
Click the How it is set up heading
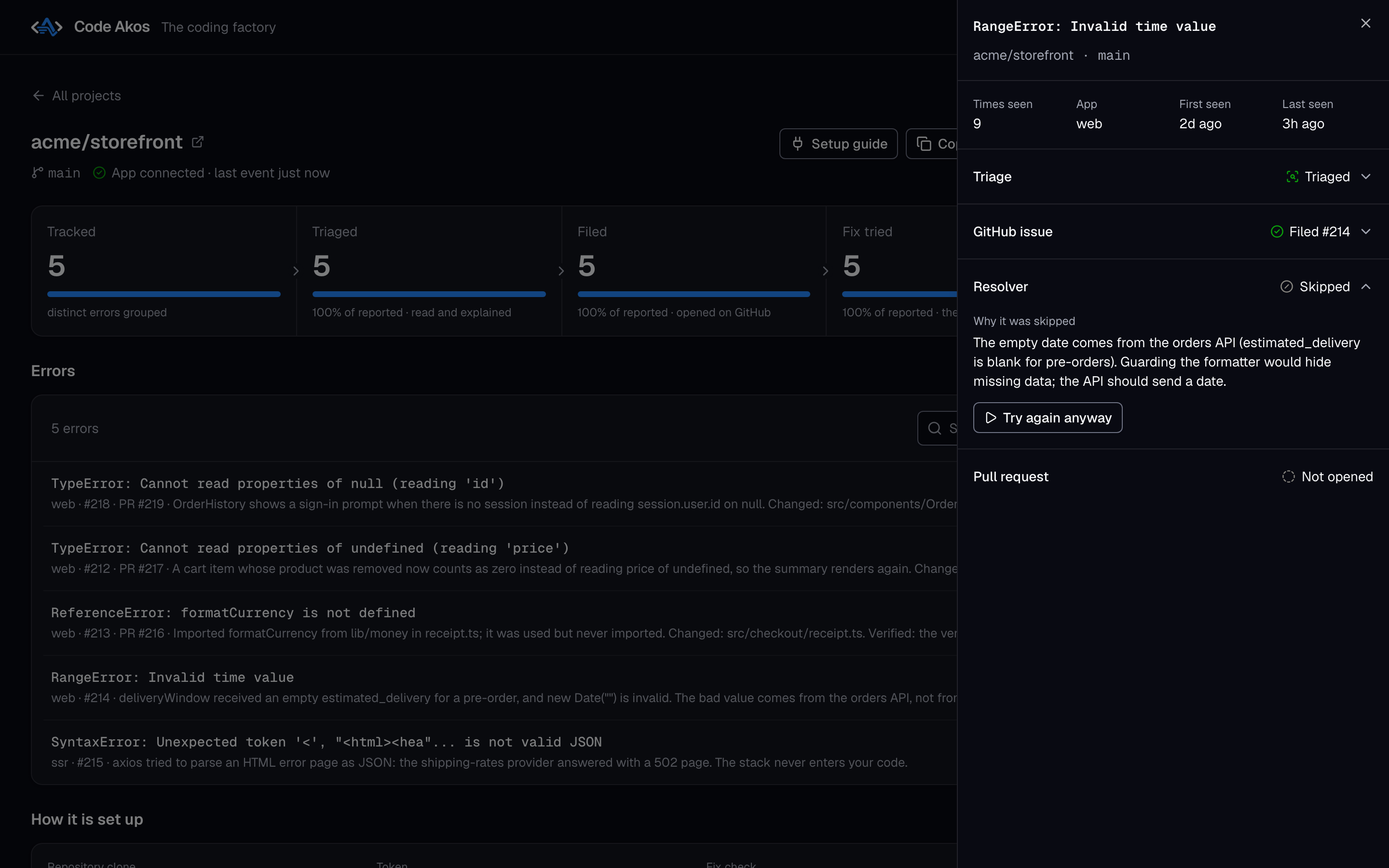click(87, 819)
